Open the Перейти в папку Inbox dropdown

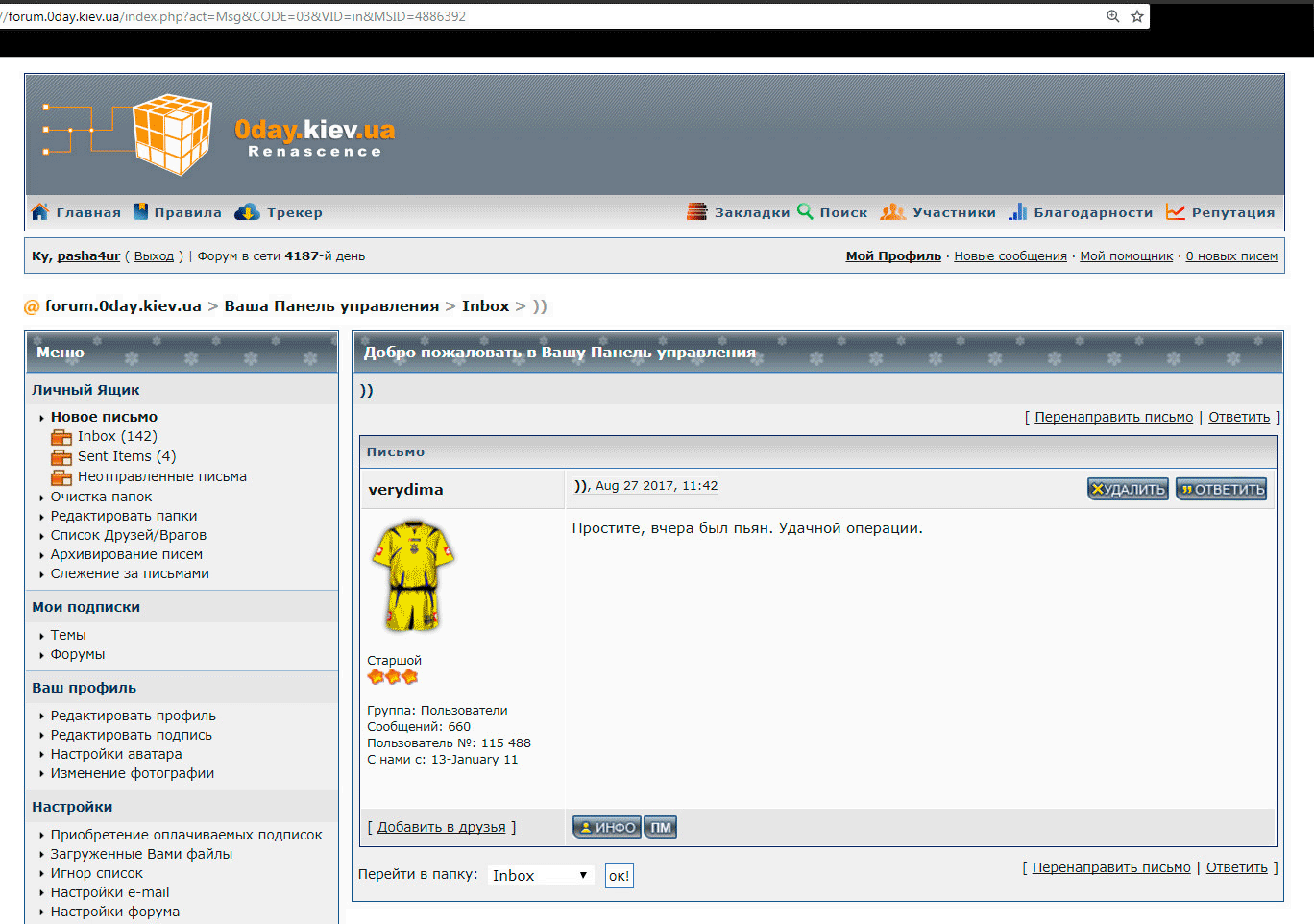[x=541, y=875]
